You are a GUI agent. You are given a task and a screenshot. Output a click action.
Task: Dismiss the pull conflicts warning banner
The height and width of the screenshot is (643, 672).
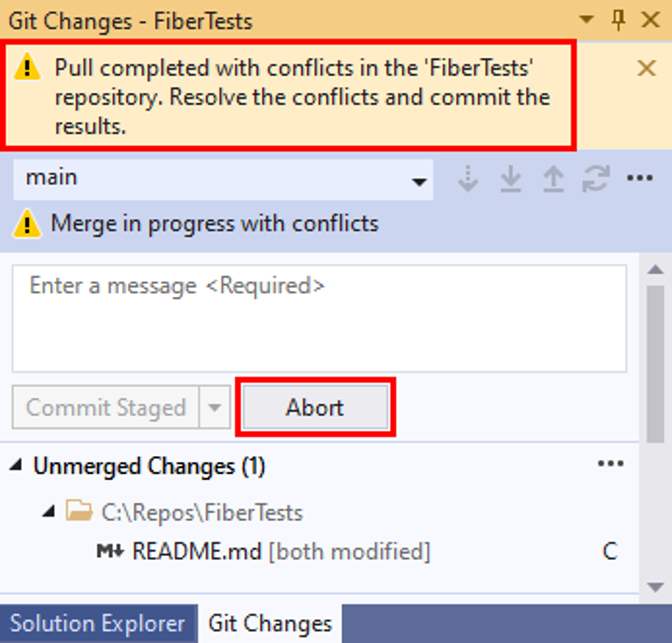click(x=646, y=68)
